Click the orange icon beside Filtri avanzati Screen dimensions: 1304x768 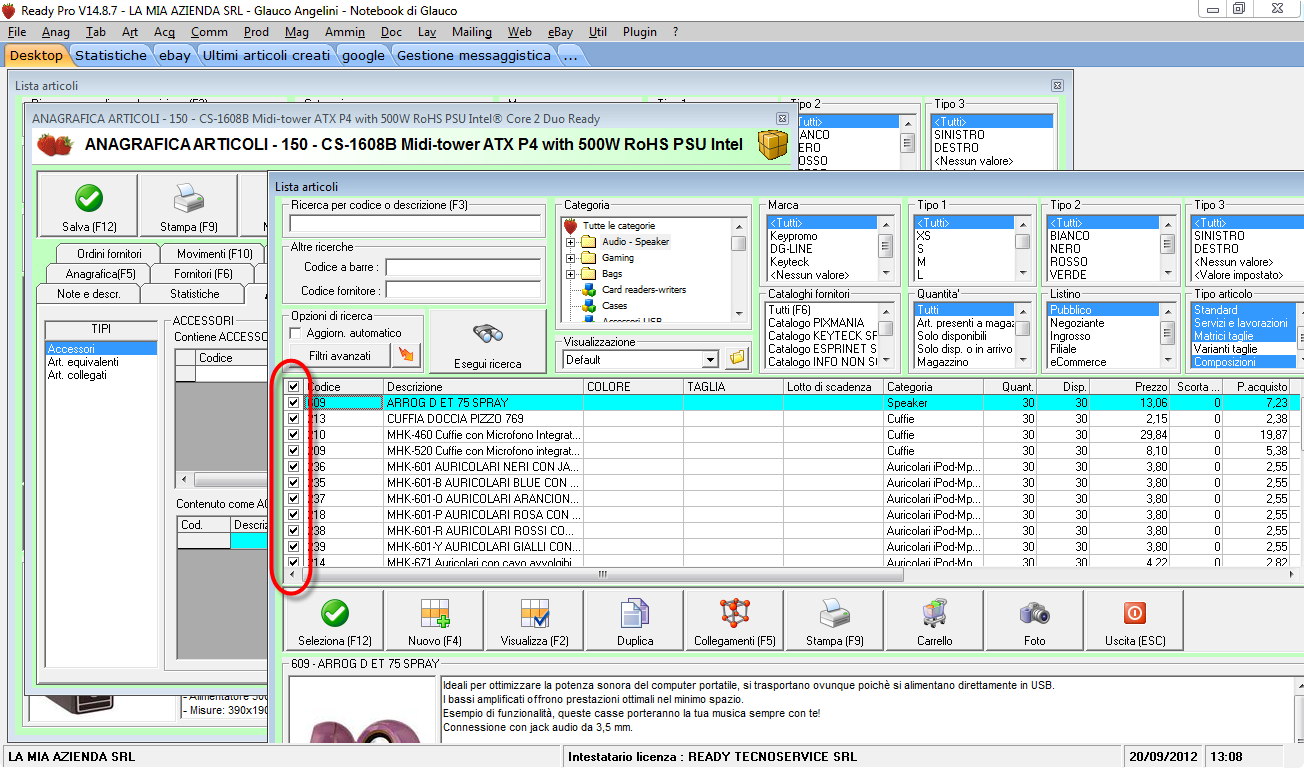coord(408,355)
